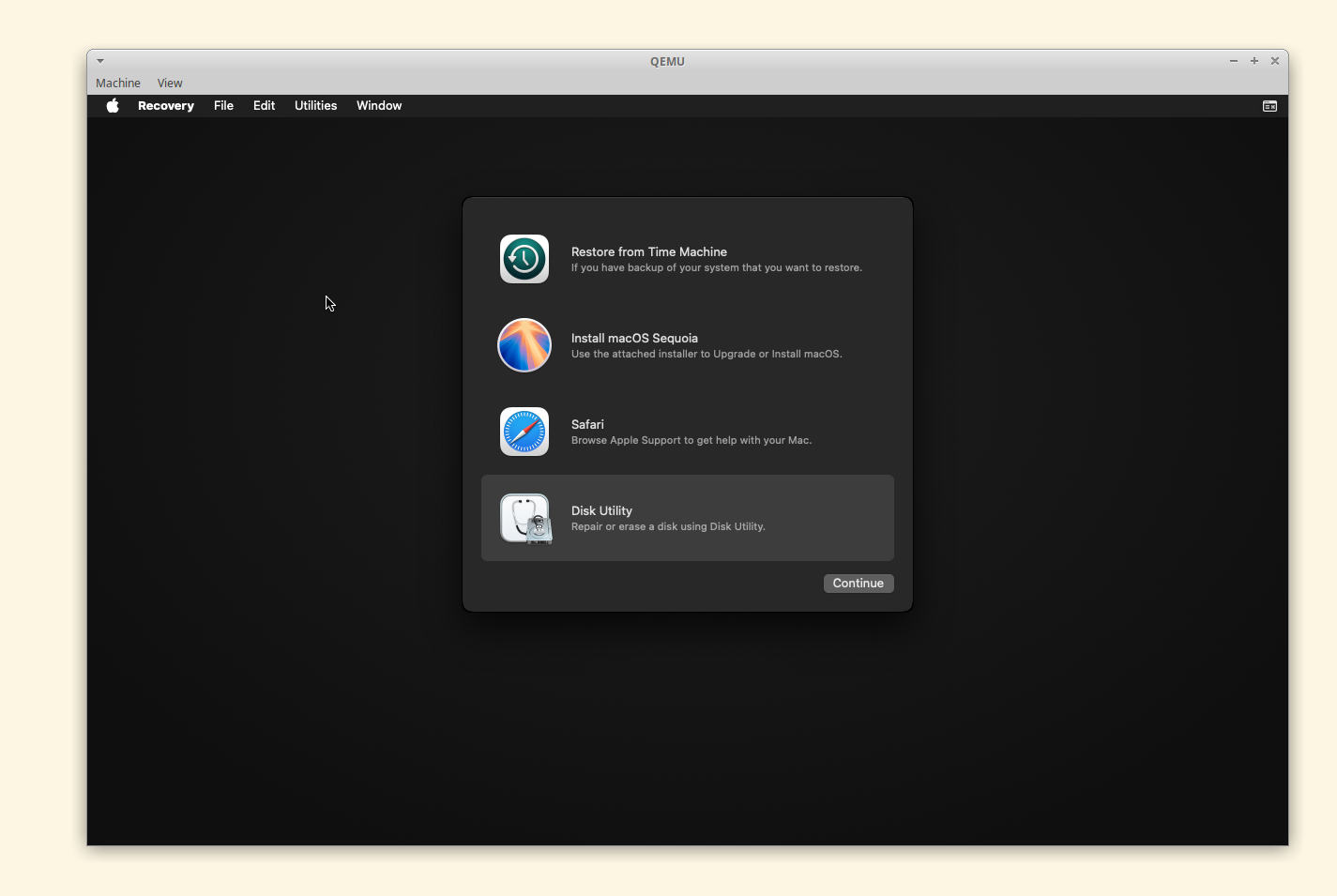Open the Window menu
Image resolution: width=1337 pixels, height=896 pixels.
379,106
